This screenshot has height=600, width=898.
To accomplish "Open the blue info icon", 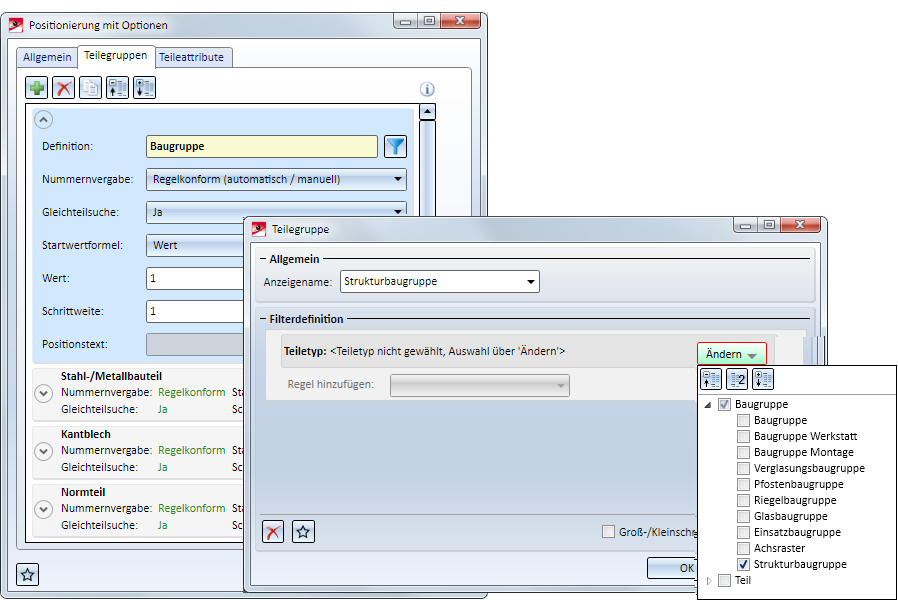I will tap(427, 89).
